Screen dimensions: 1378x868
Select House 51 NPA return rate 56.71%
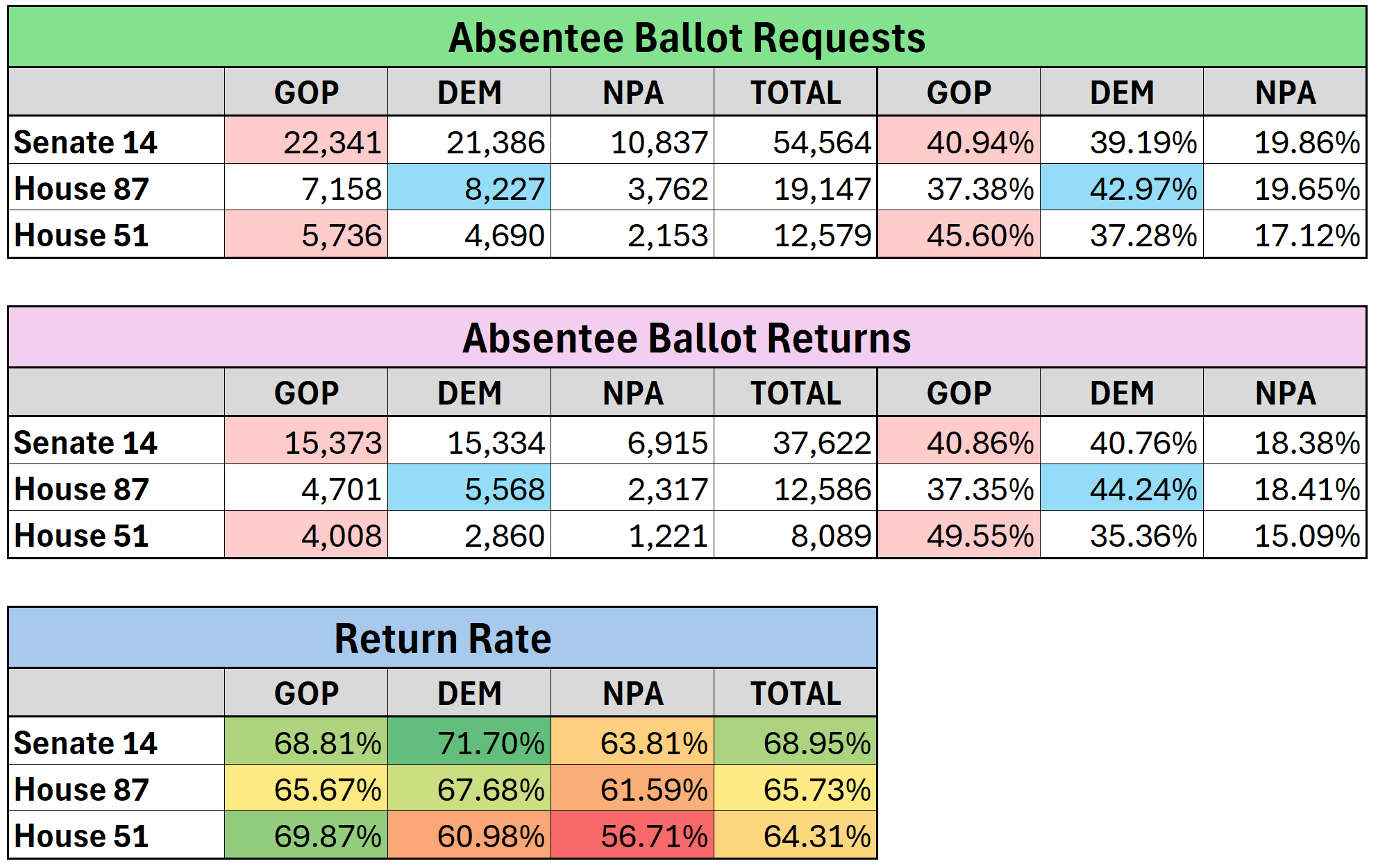(x=632, y=835)
